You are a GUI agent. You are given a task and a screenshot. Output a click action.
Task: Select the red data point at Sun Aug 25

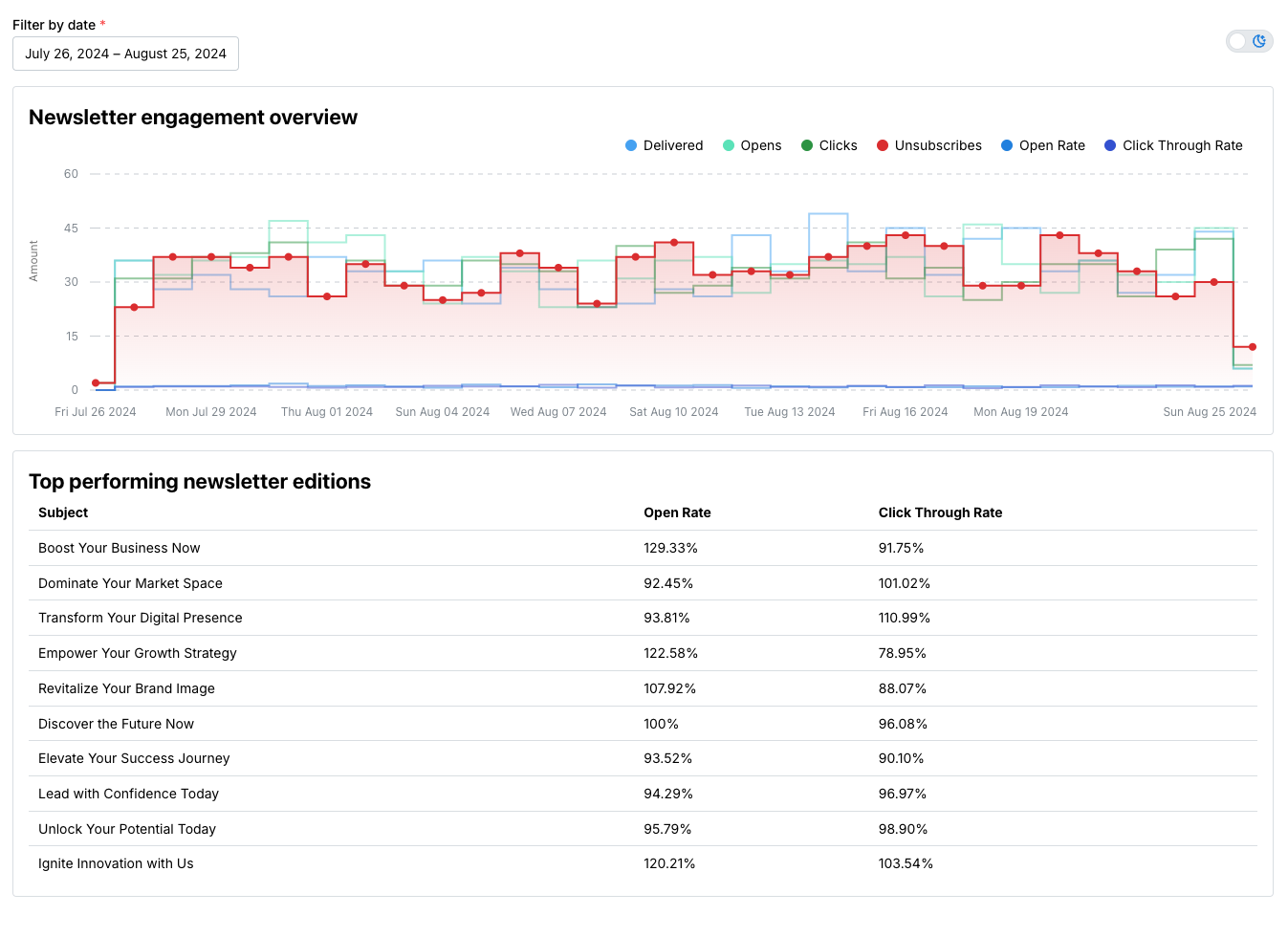[x=1251, y=347]
